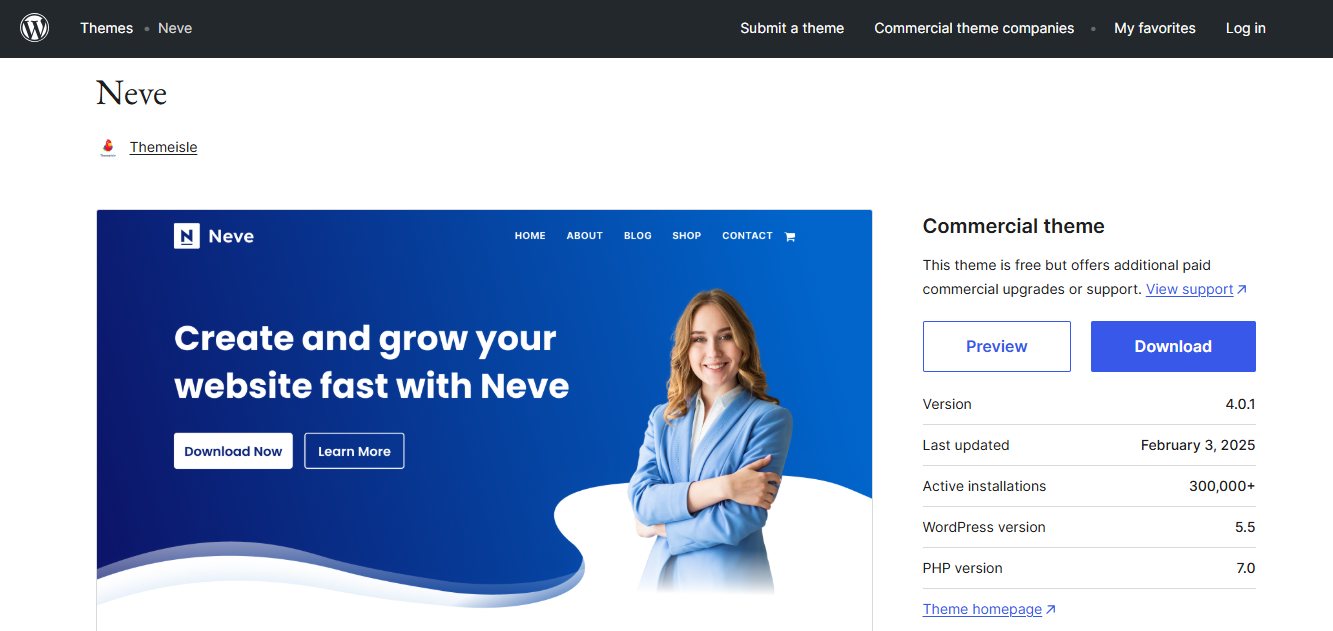Click the 'Create and grow your' headline
The width and height of the screenshot is (1333, 631).
coord(365,339)
